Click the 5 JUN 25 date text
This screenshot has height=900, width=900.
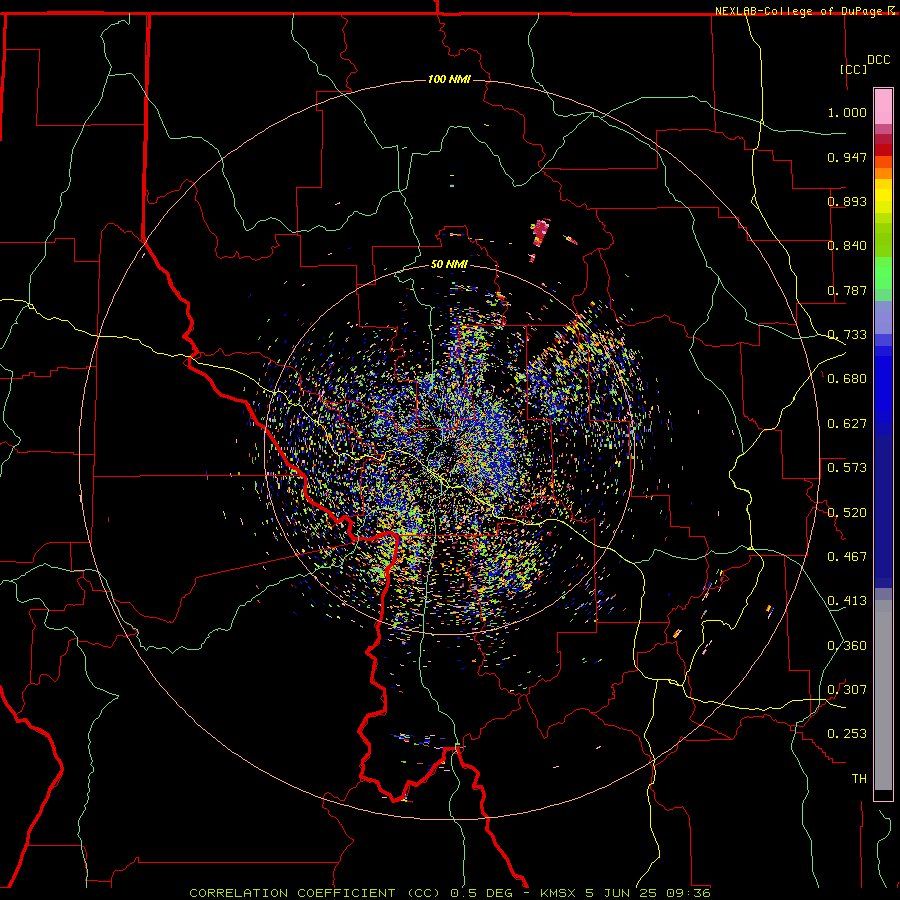point(622,893)
